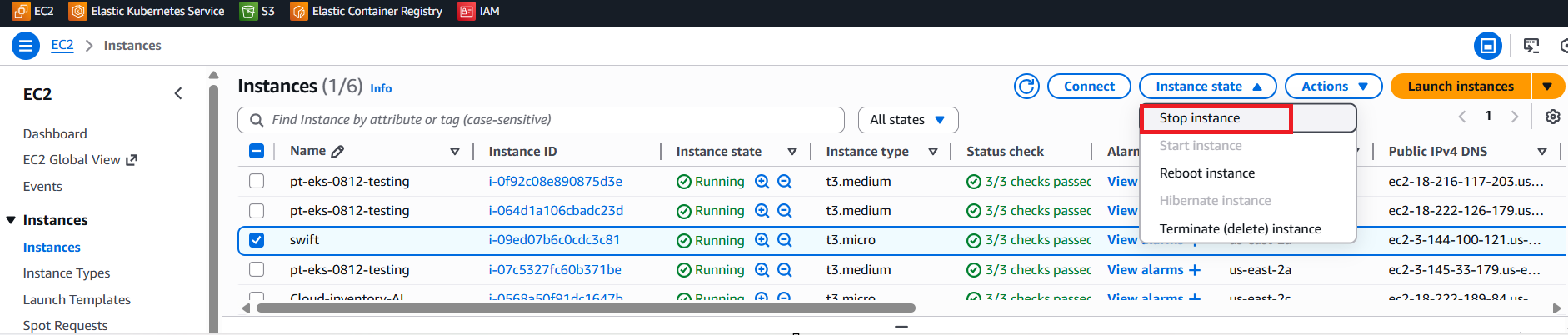Sort by Public IPv4 DNS column arrow

click(1542, 152)
